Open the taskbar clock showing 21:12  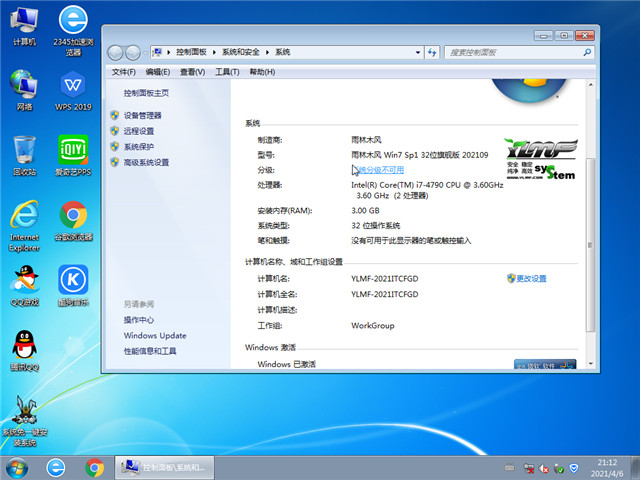click(607, 468)
